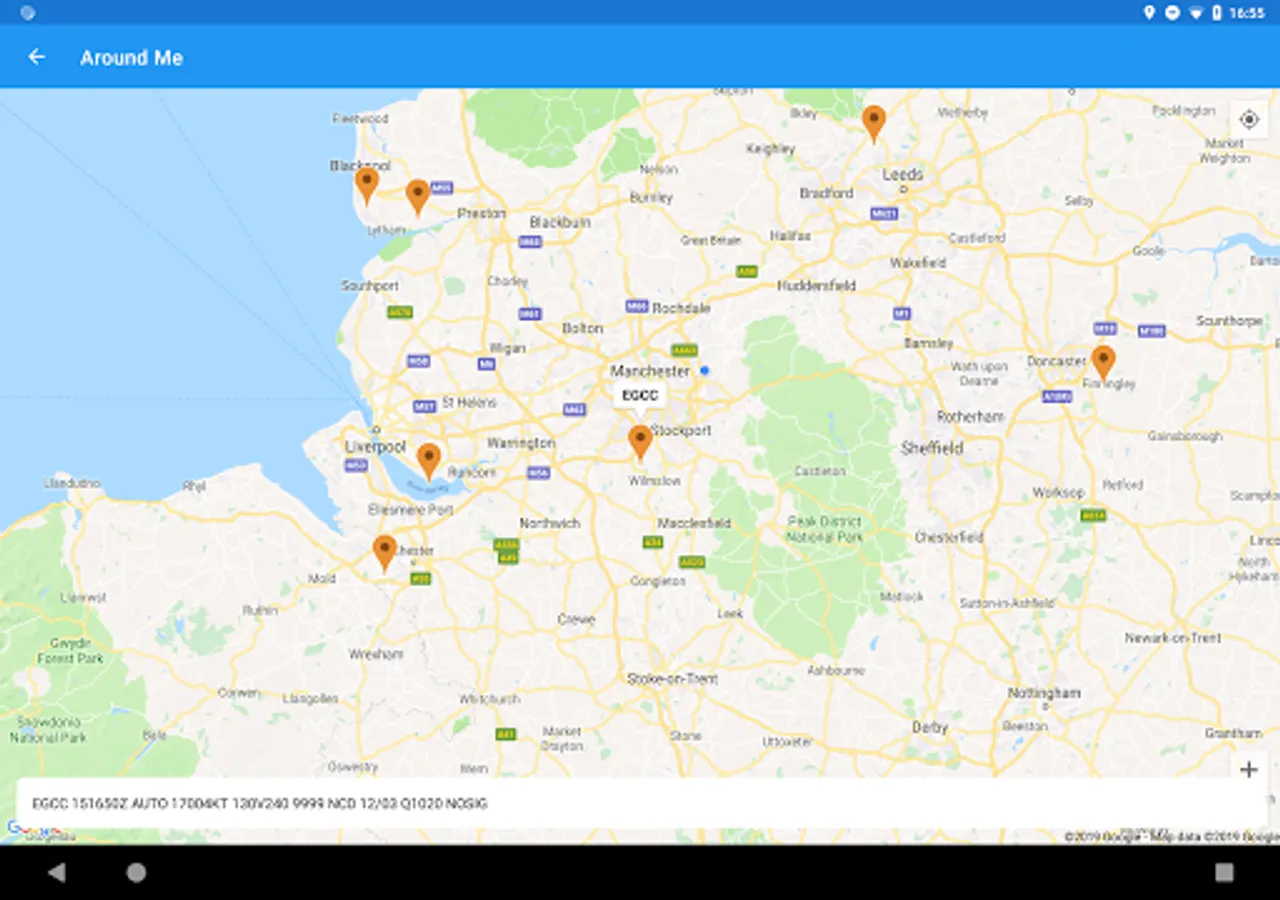
Task: Click the Sheffield city label
Action: tap(931, 448)
